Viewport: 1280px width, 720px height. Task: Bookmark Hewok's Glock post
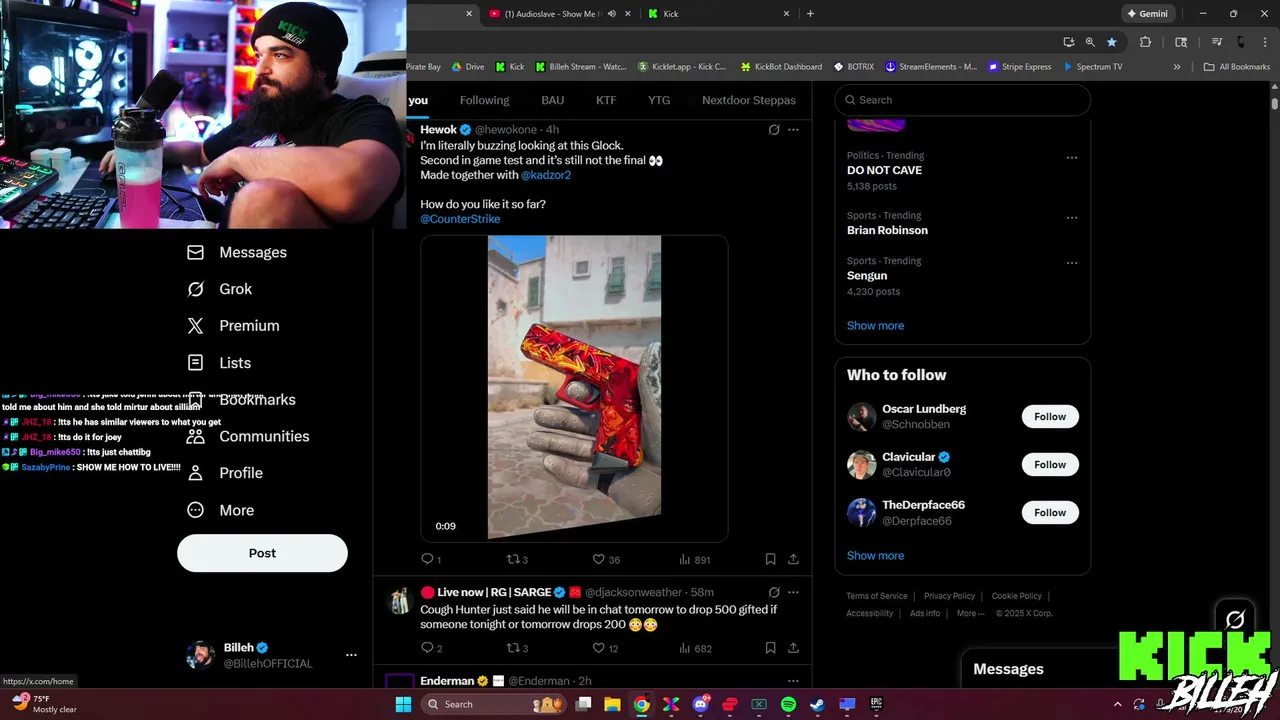pos(770,560)
